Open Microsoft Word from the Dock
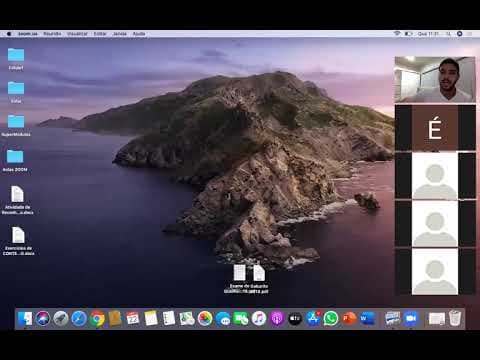480x360 pixels. (367, 319)
